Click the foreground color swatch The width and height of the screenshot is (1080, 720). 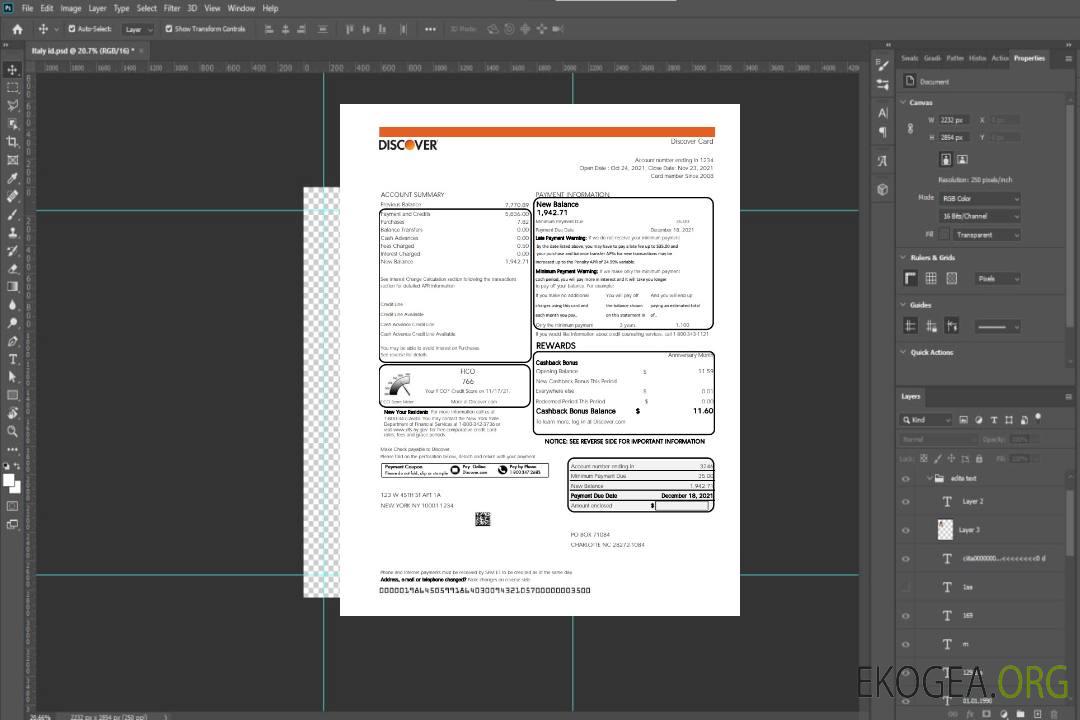tap(9, 480)
